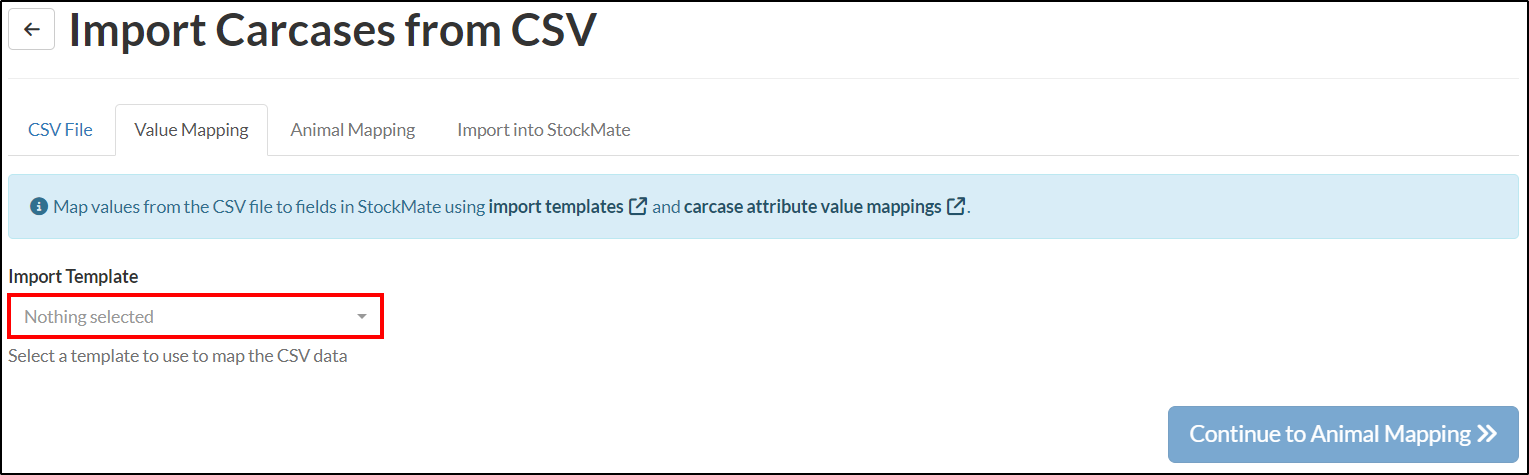Click Continue to Animal Mapping button
This screenshot has width=1529, height=475.
pos(1343,434)
